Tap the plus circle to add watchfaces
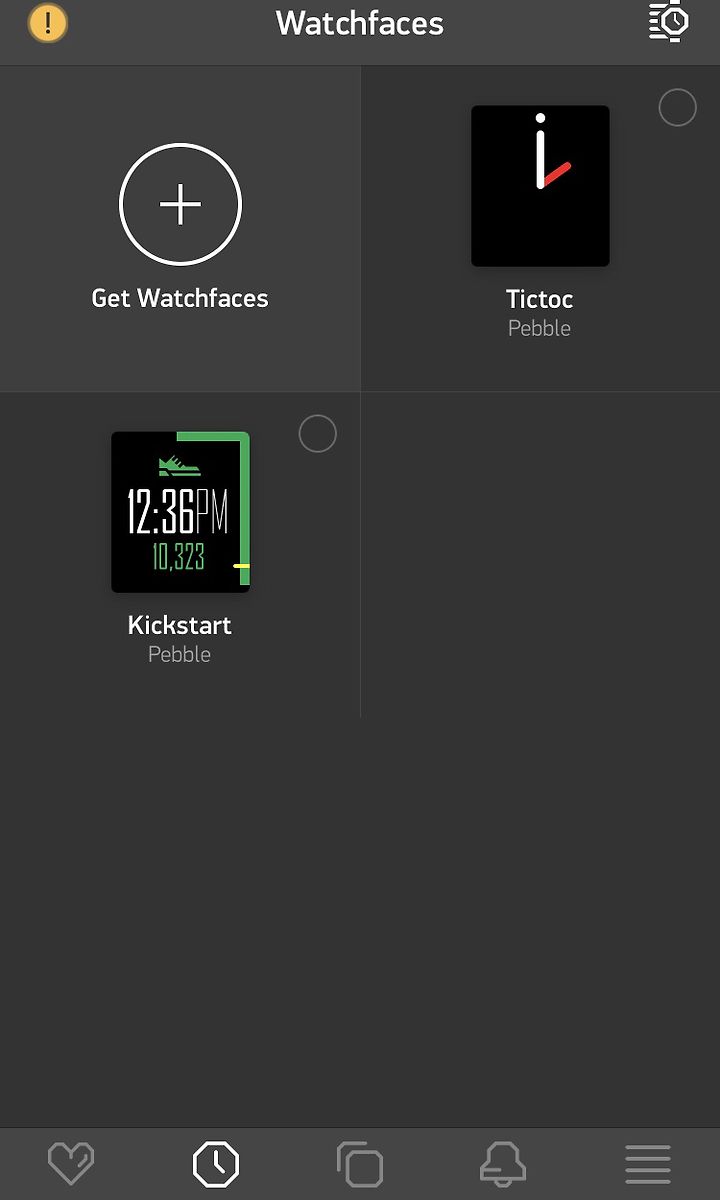The image size is (720, 1200). (x=180, y=204)
